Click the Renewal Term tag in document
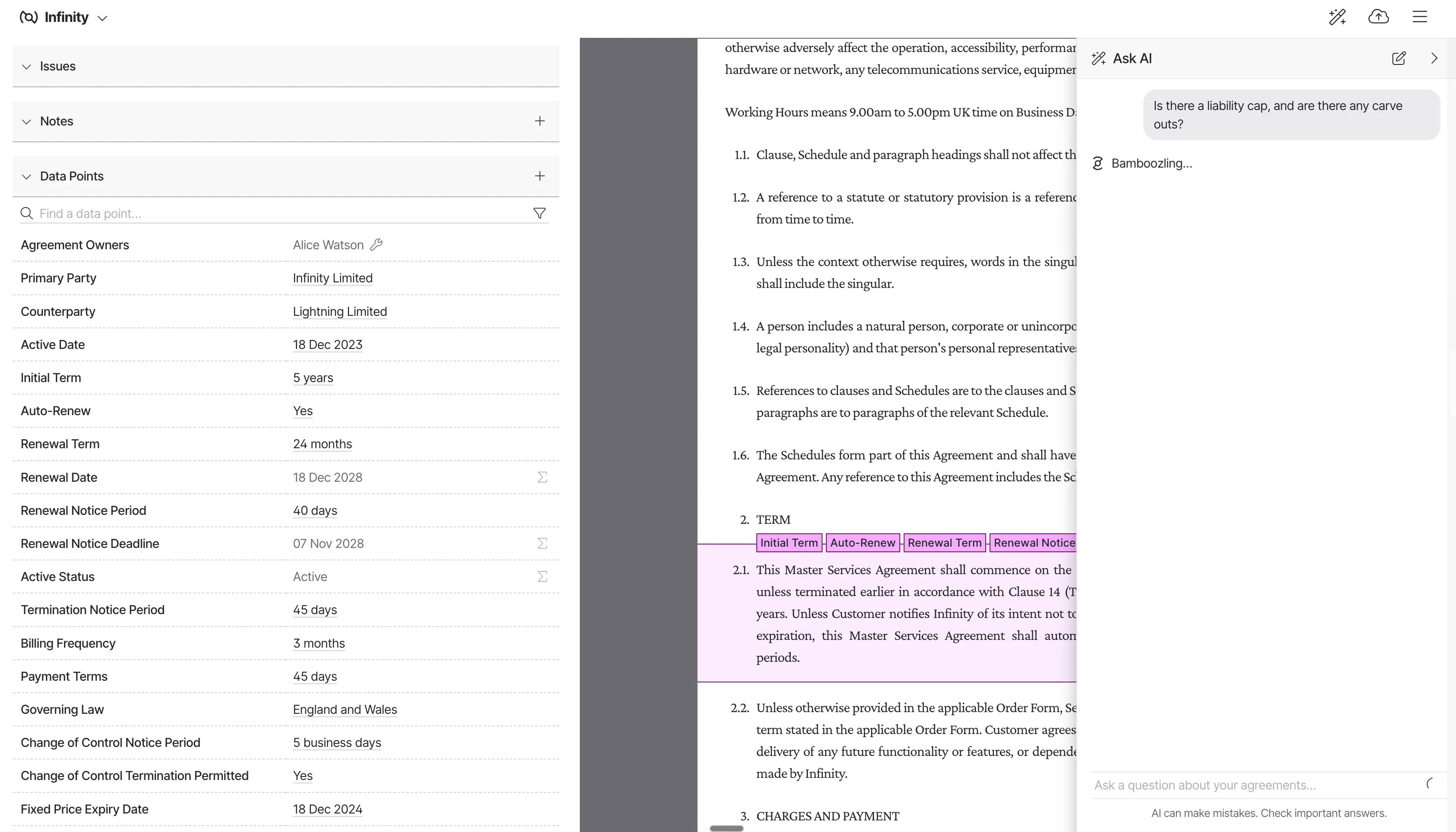The width and height of the screenshot is (1456, 832). coord(944,543)
